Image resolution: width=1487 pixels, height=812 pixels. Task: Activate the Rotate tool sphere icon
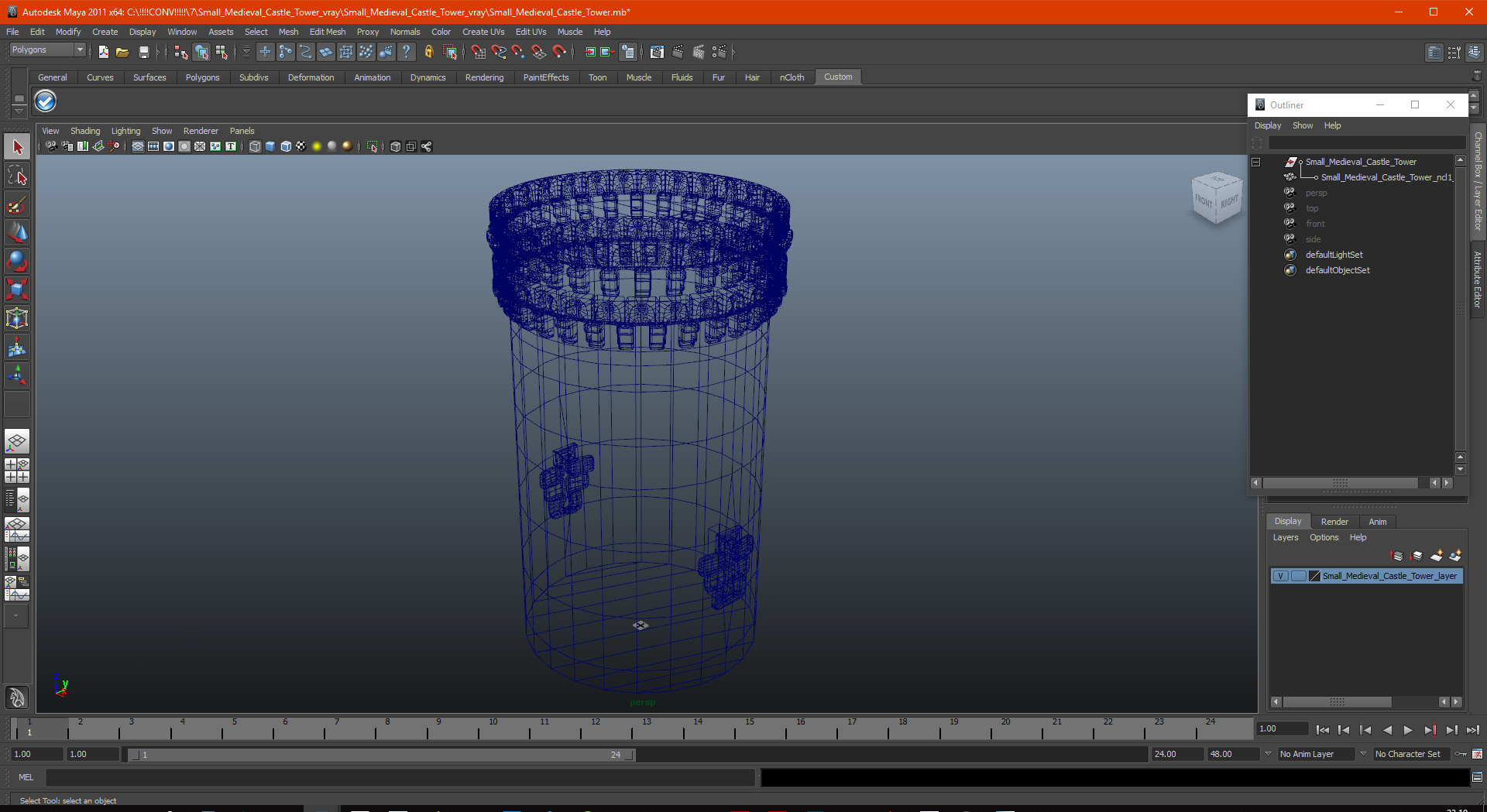(17, 262)
